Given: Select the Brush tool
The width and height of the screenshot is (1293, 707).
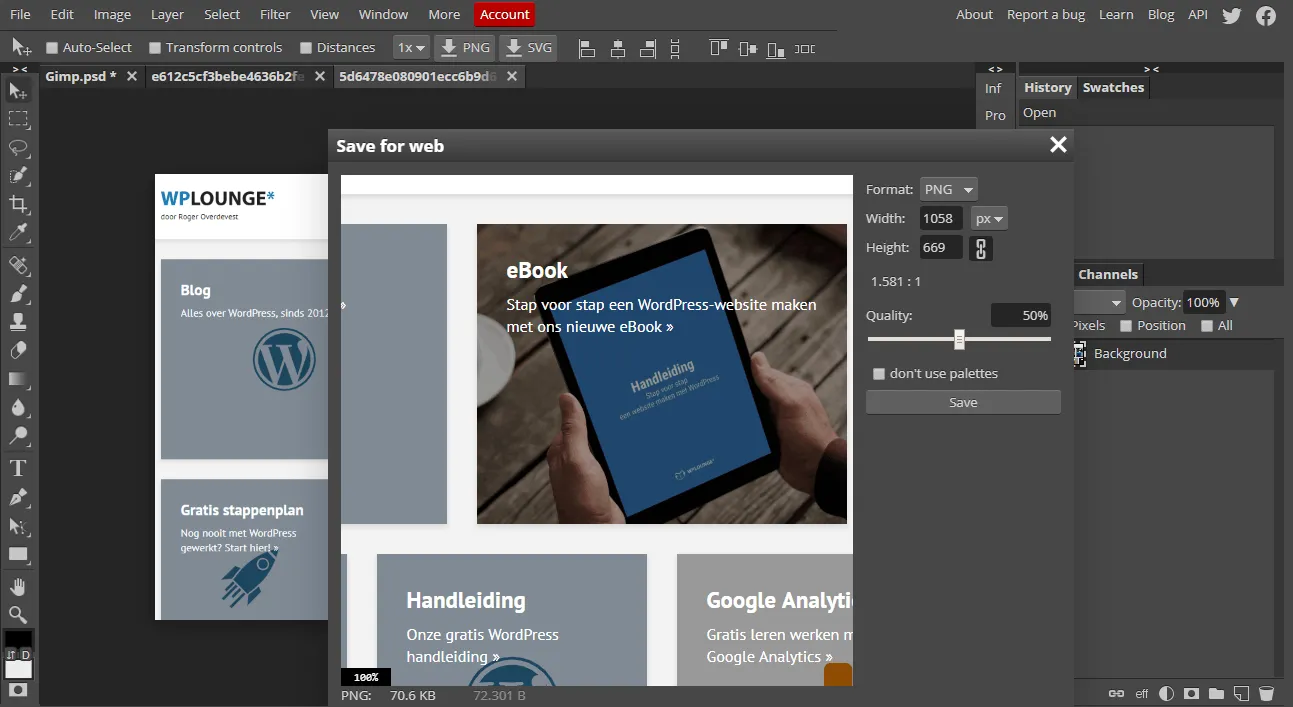Looking at the screenshot, I should click(x=18, y=294).
